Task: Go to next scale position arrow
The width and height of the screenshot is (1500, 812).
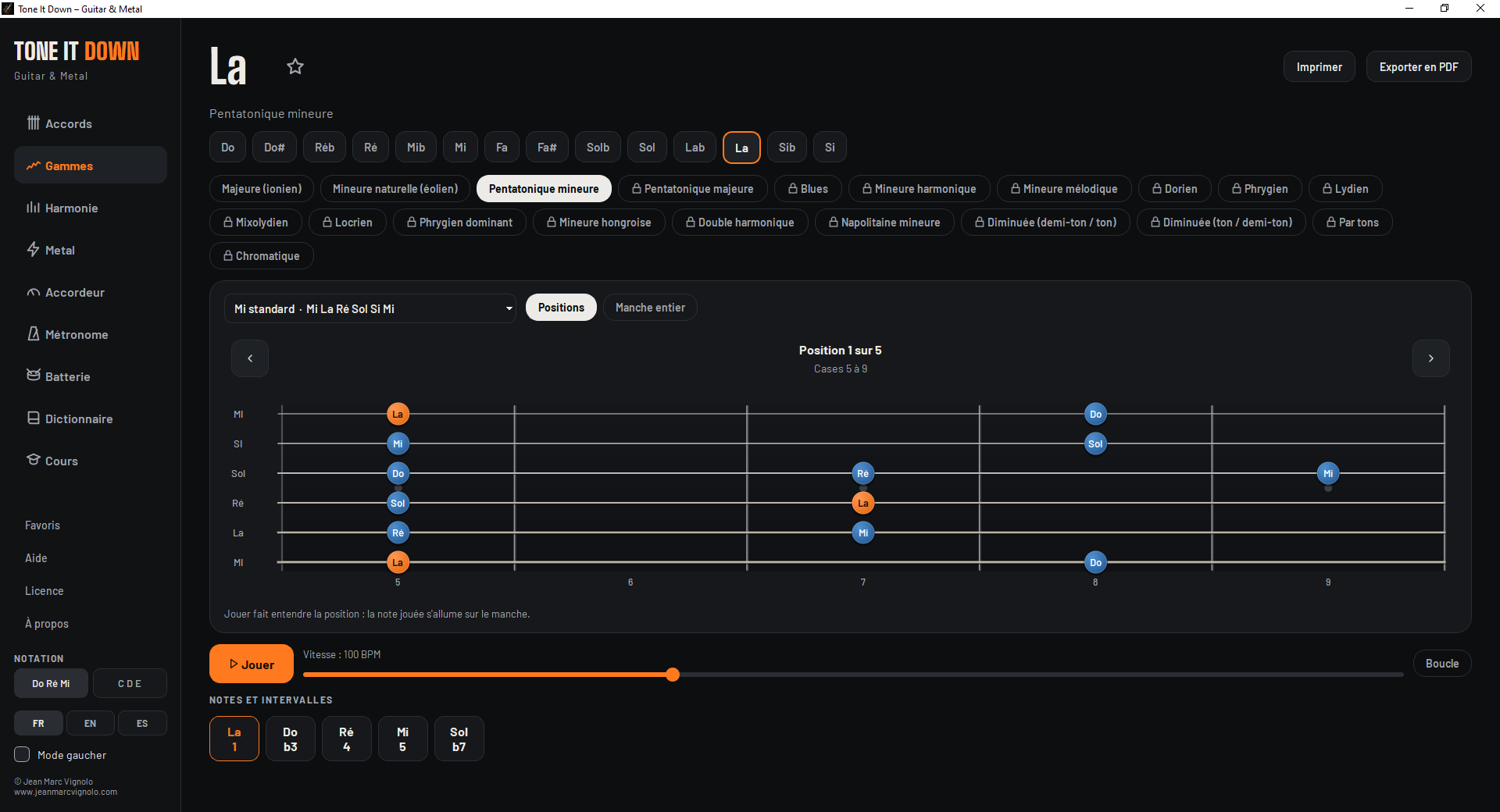Action: tap(1430, 358)
